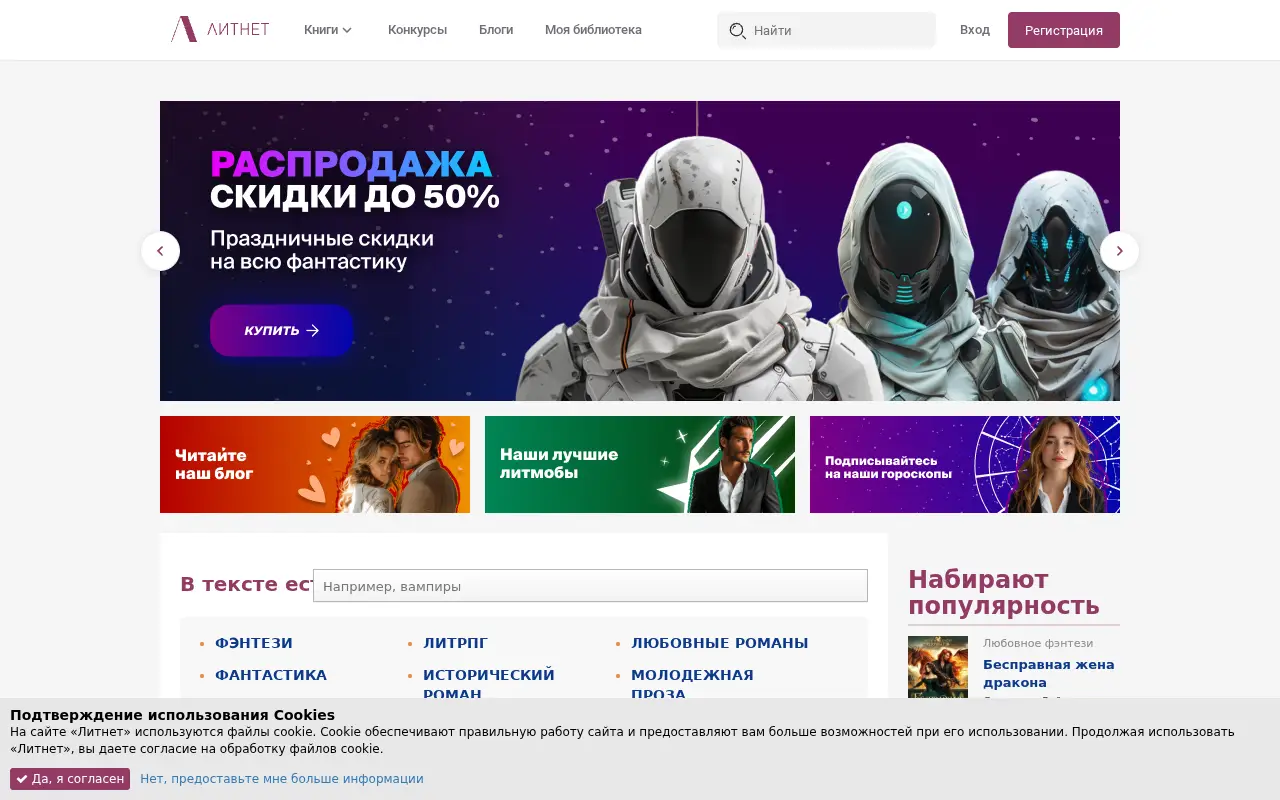Open Моя библиотека
Viewport: 1280px width, 800px height.
(x=593, y=30)
